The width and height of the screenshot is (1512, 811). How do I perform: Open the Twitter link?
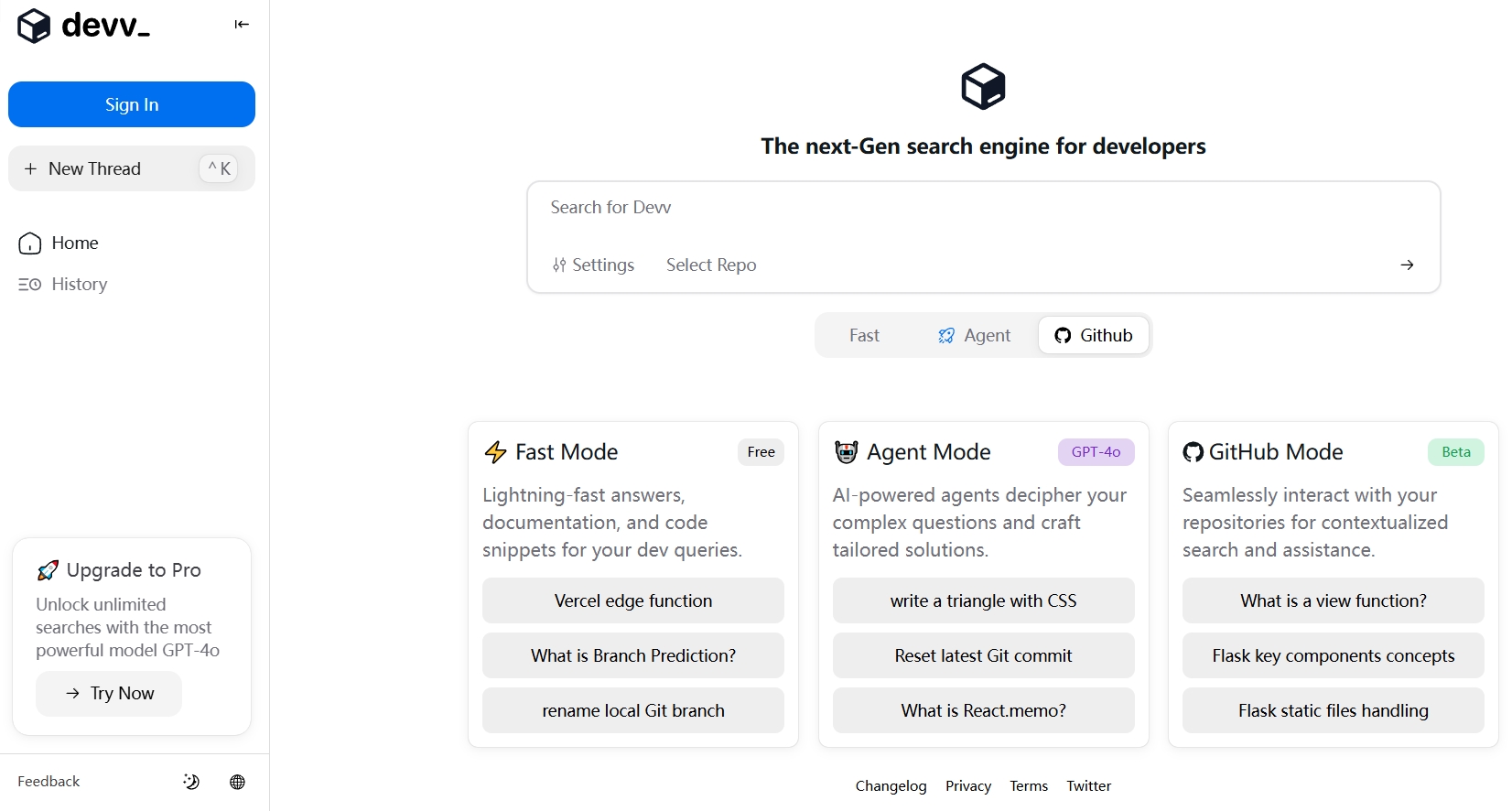[1088, 785]
